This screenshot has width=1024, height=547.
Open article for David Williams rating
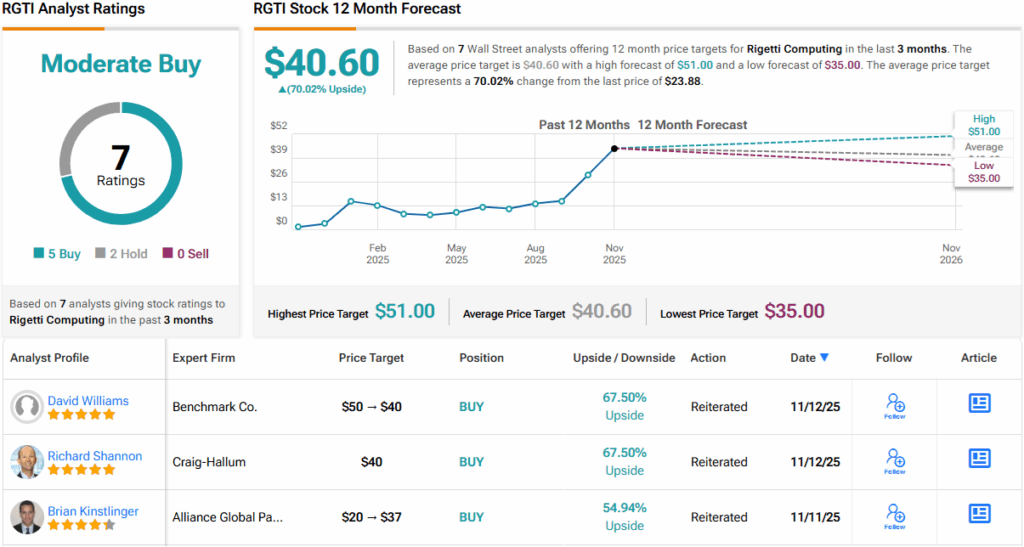(x=979, y=403)
